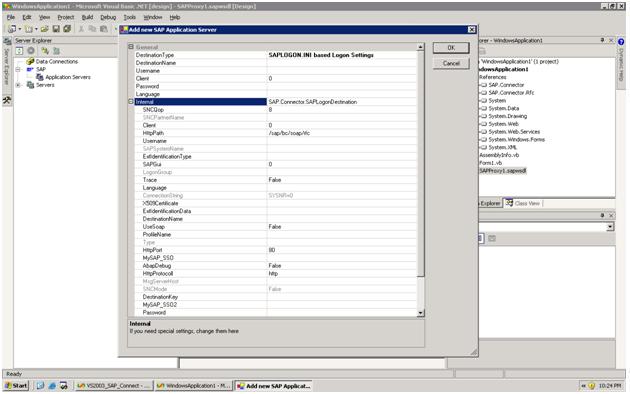
Task: Select the UseSoap property value False
Action: click(342, 227)
